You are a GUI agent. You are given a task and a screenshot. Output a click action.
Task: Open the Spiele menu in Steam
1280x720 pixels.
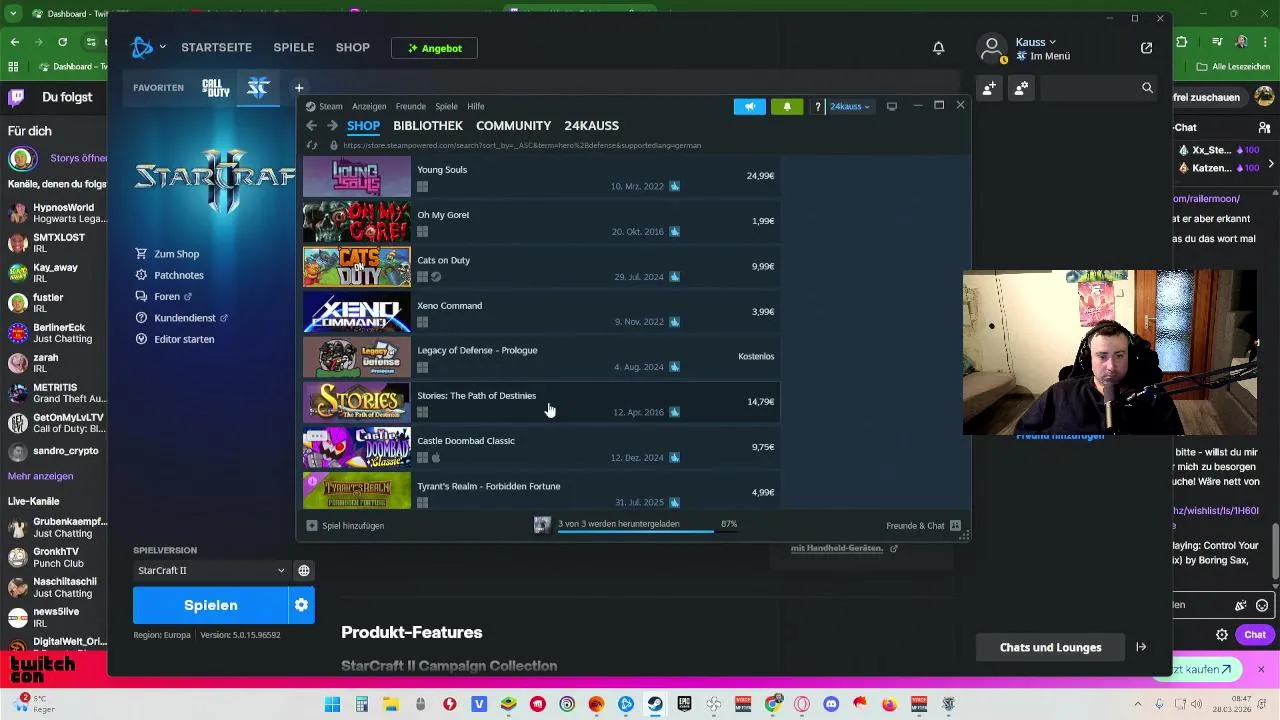click(x=446, y=106)
